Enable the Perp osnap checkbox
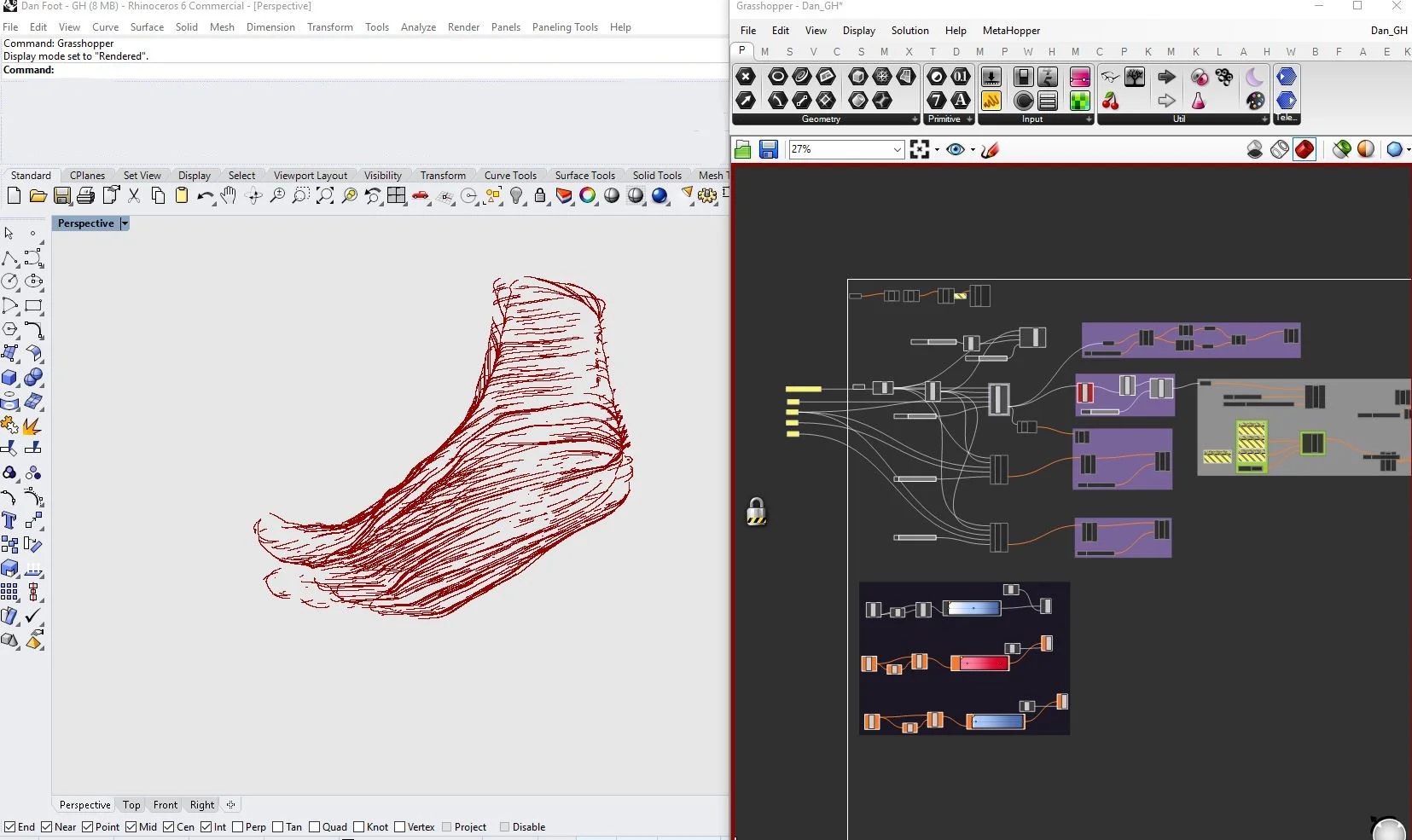1412x840 pixels. [x=238, y=827]
